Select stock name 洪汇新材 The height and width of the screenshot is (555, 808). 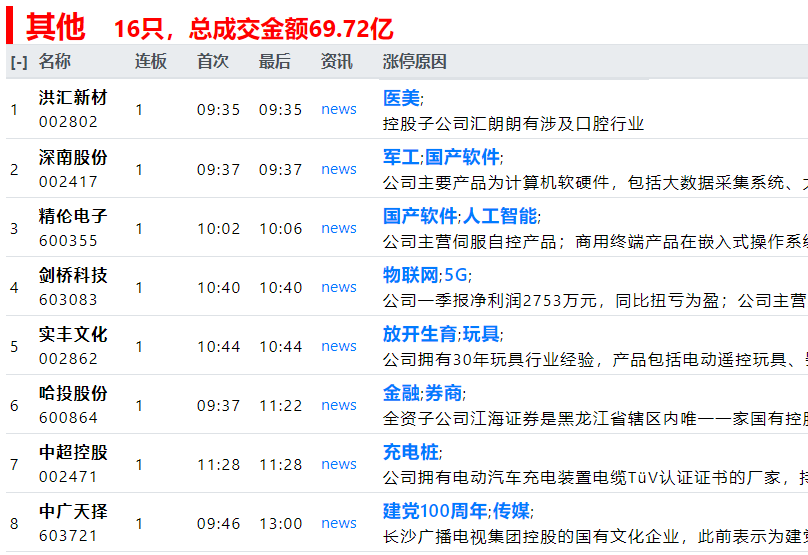tap(73, 97)
